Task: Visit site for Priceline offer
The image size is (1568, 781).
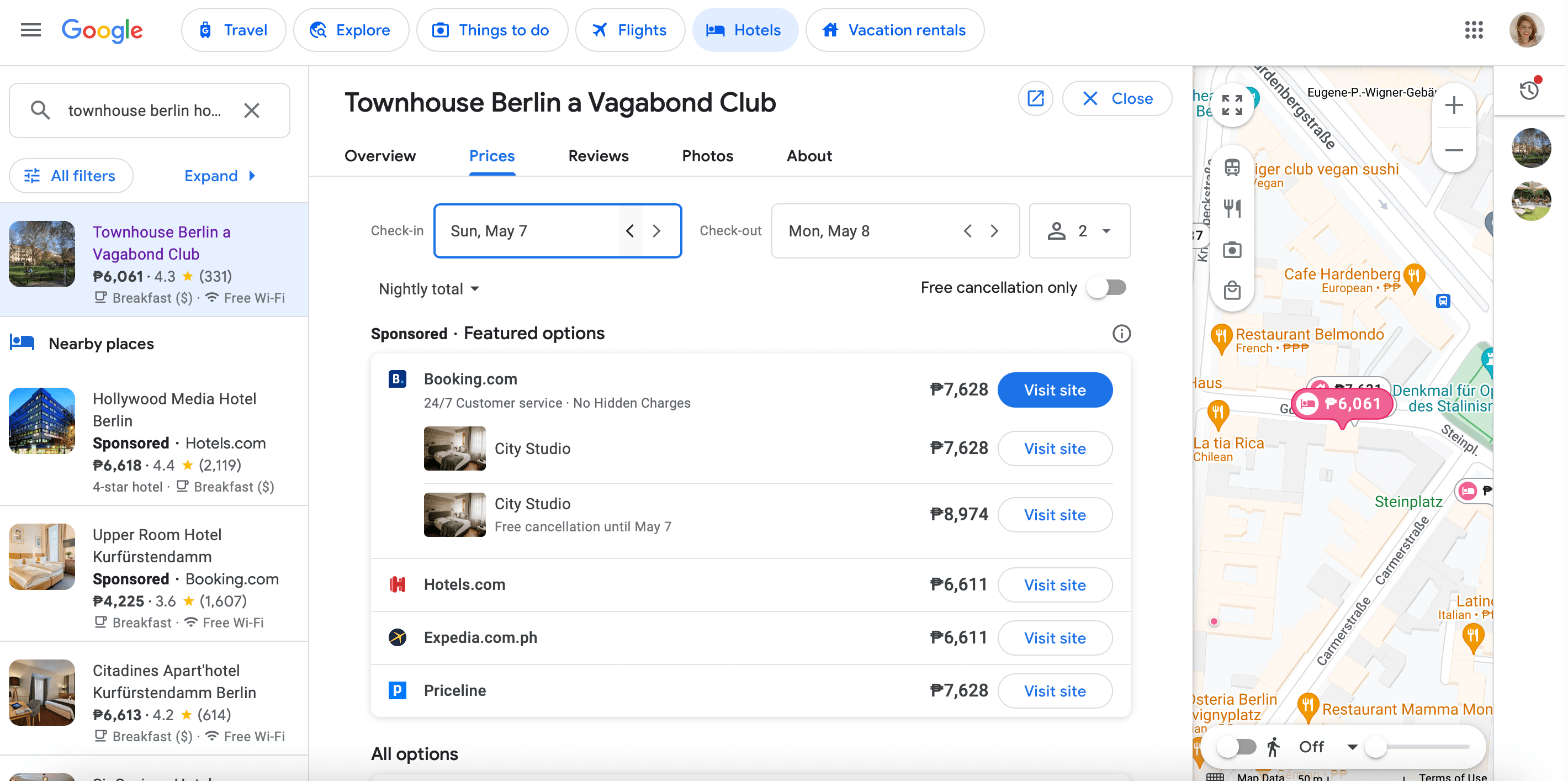Action: pos(1055,691)
